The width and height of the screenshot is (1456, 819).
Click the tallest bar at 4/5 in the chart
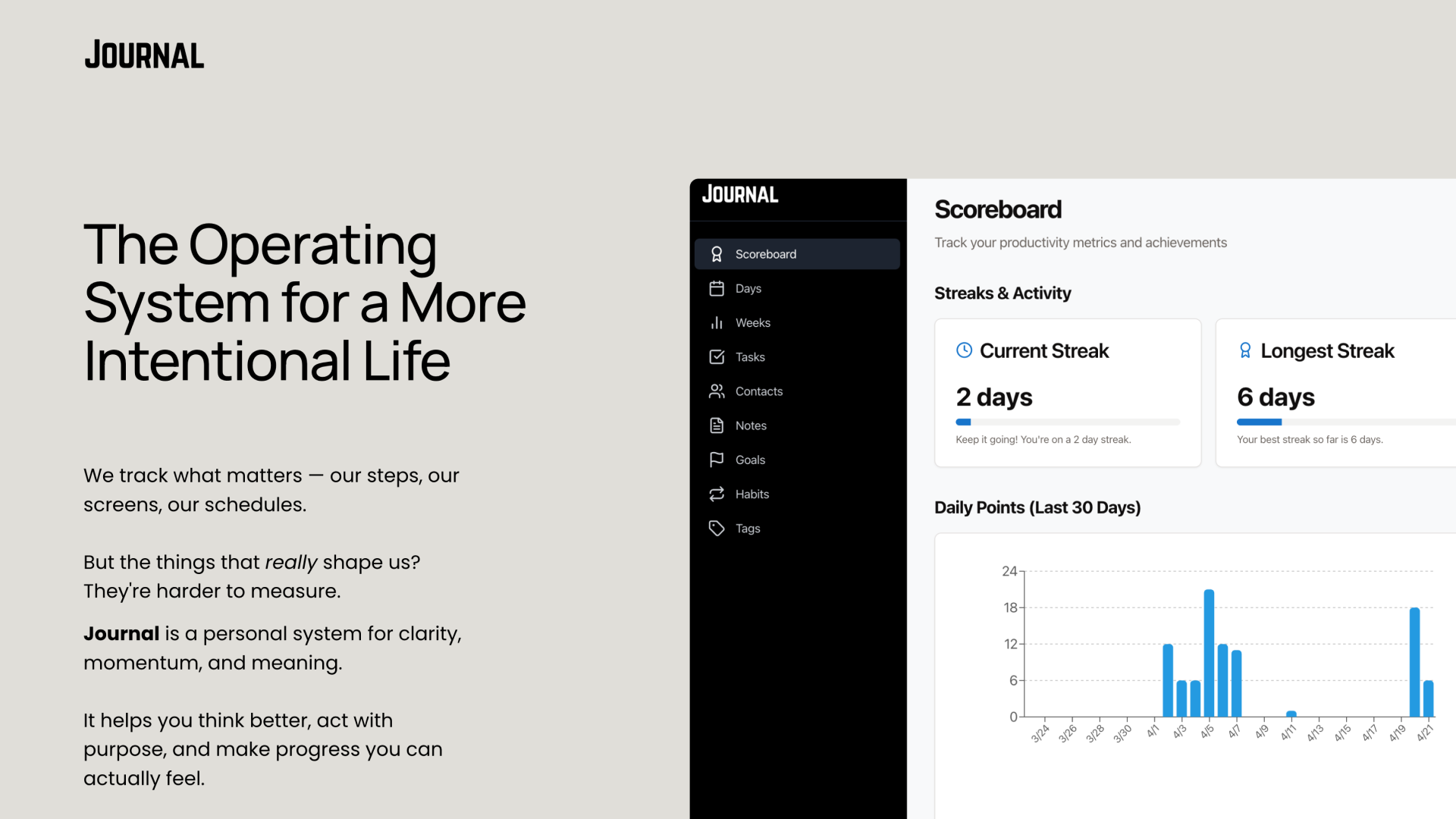point(1209,653)
